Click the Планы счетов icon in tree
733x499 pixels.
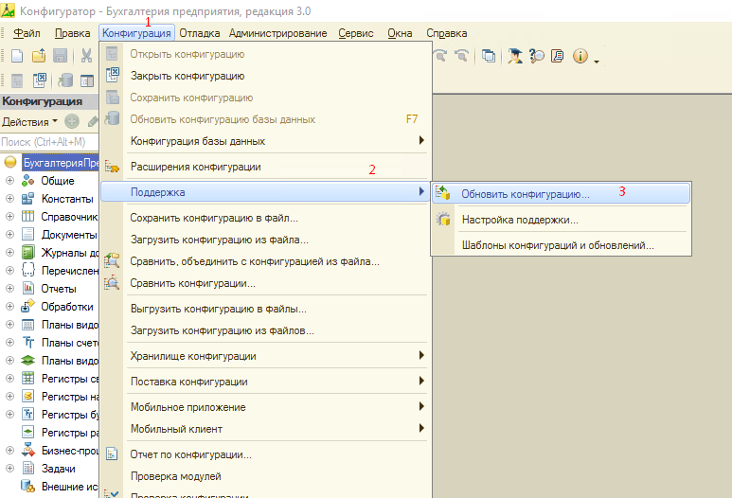[28, 342]
